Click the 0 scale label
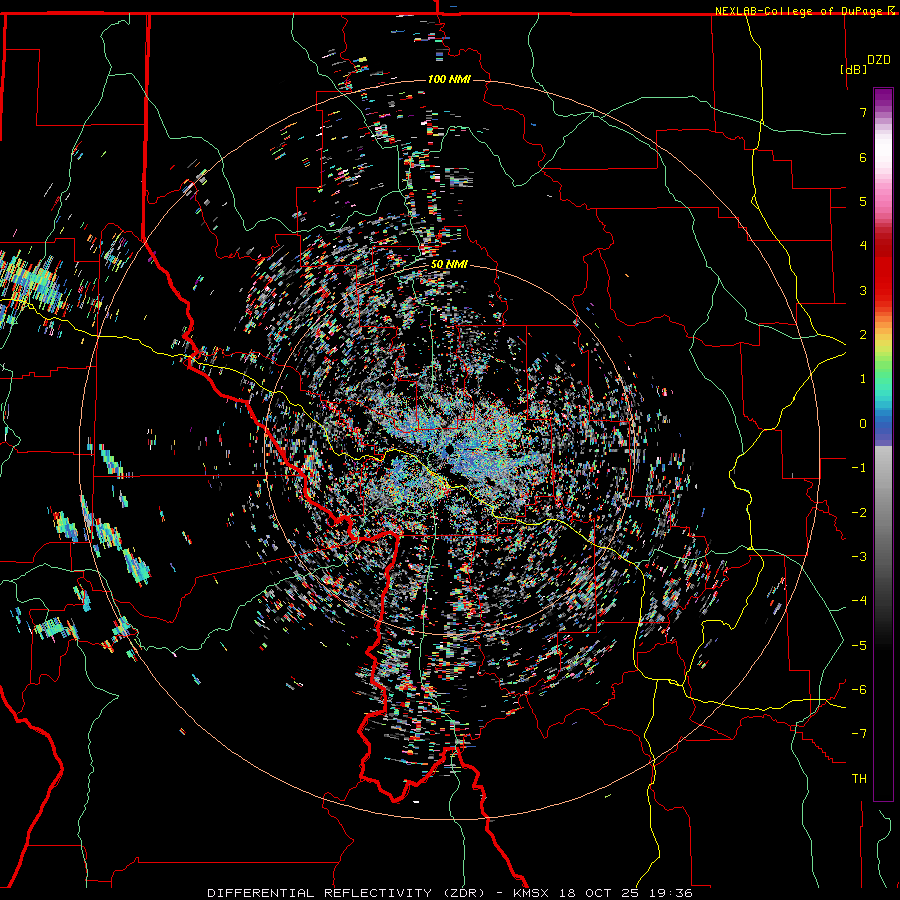This screenshot has width=900, height=900. [863, 424]
